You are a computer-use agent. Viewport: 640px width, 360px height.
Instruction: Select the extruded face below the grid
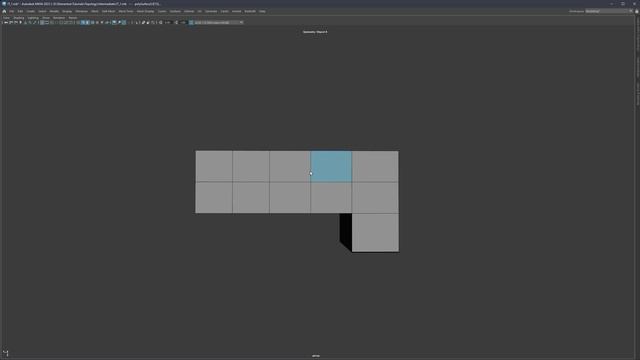click(375, 232)
